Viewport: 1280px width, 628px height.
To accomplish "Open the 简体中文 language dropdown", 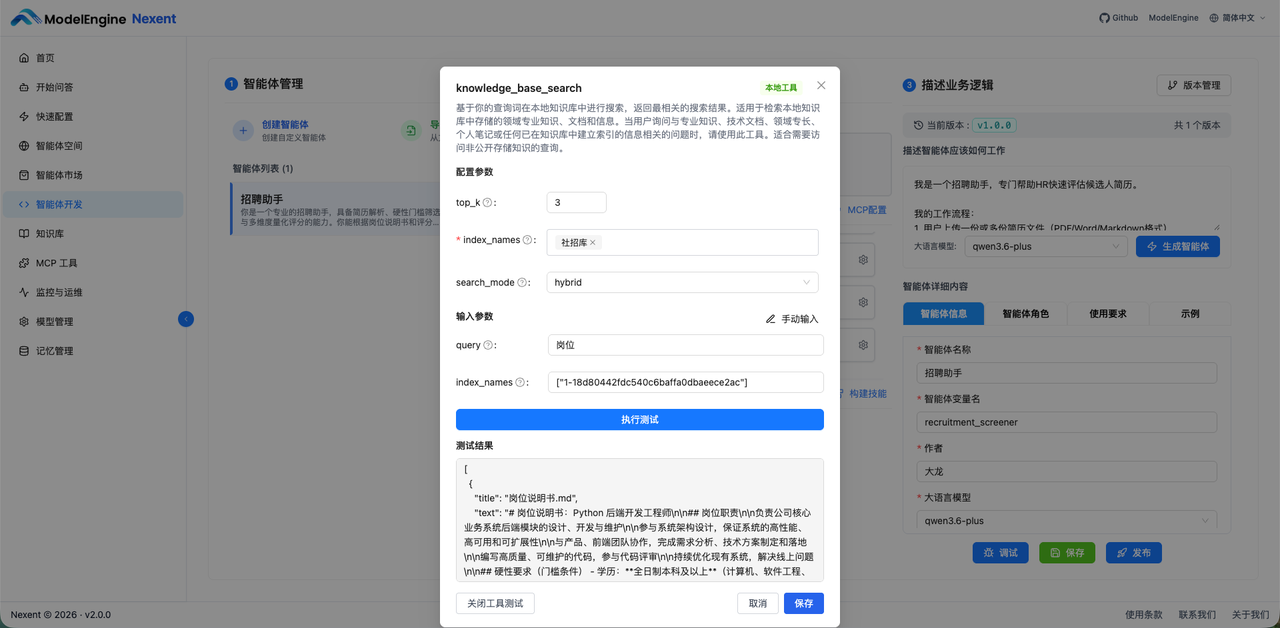I will tap(1237, 17).
